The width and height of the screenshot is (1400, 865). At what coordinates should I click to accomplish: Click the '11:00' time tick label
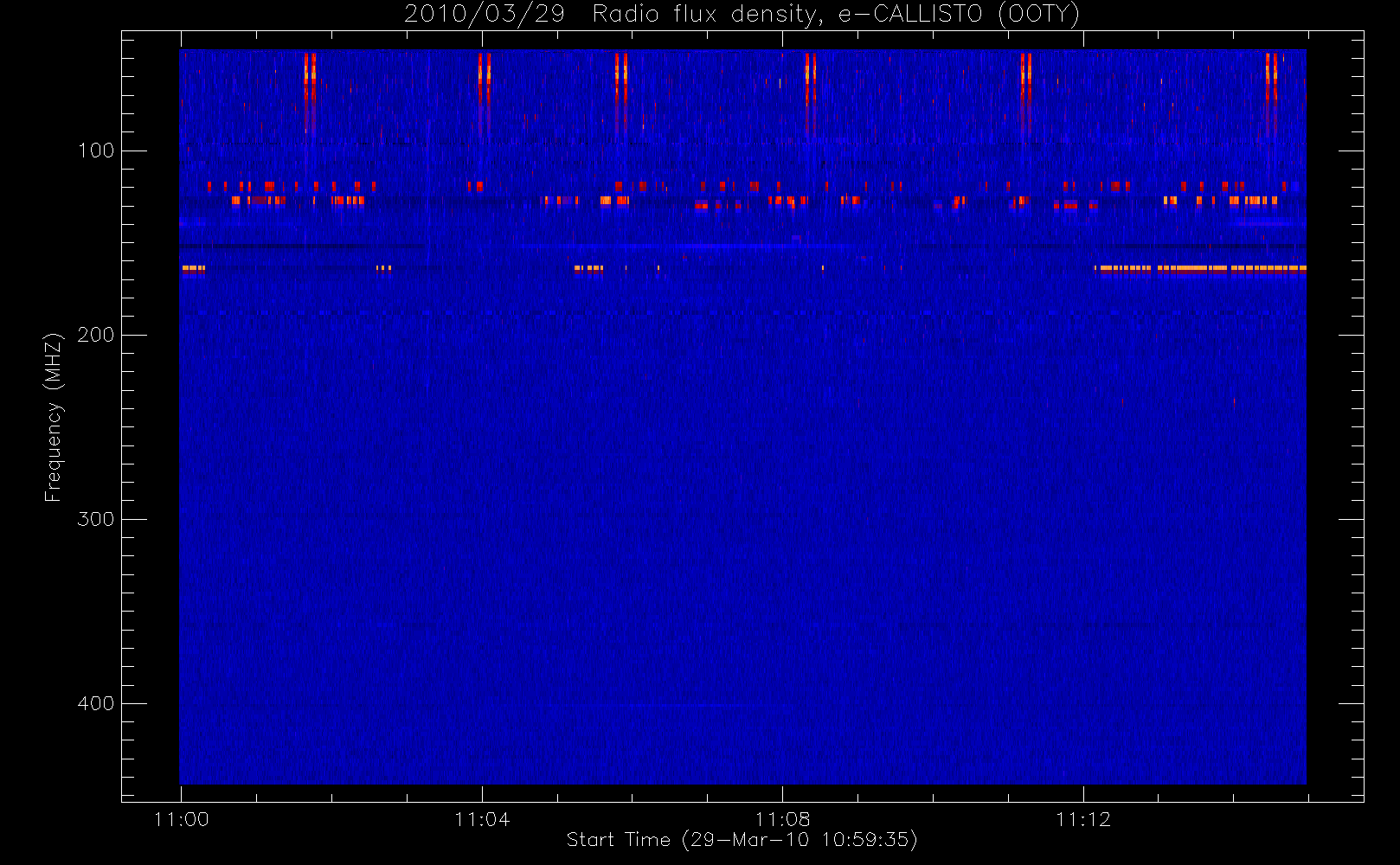pyautogui.click(x=181, y=819)
